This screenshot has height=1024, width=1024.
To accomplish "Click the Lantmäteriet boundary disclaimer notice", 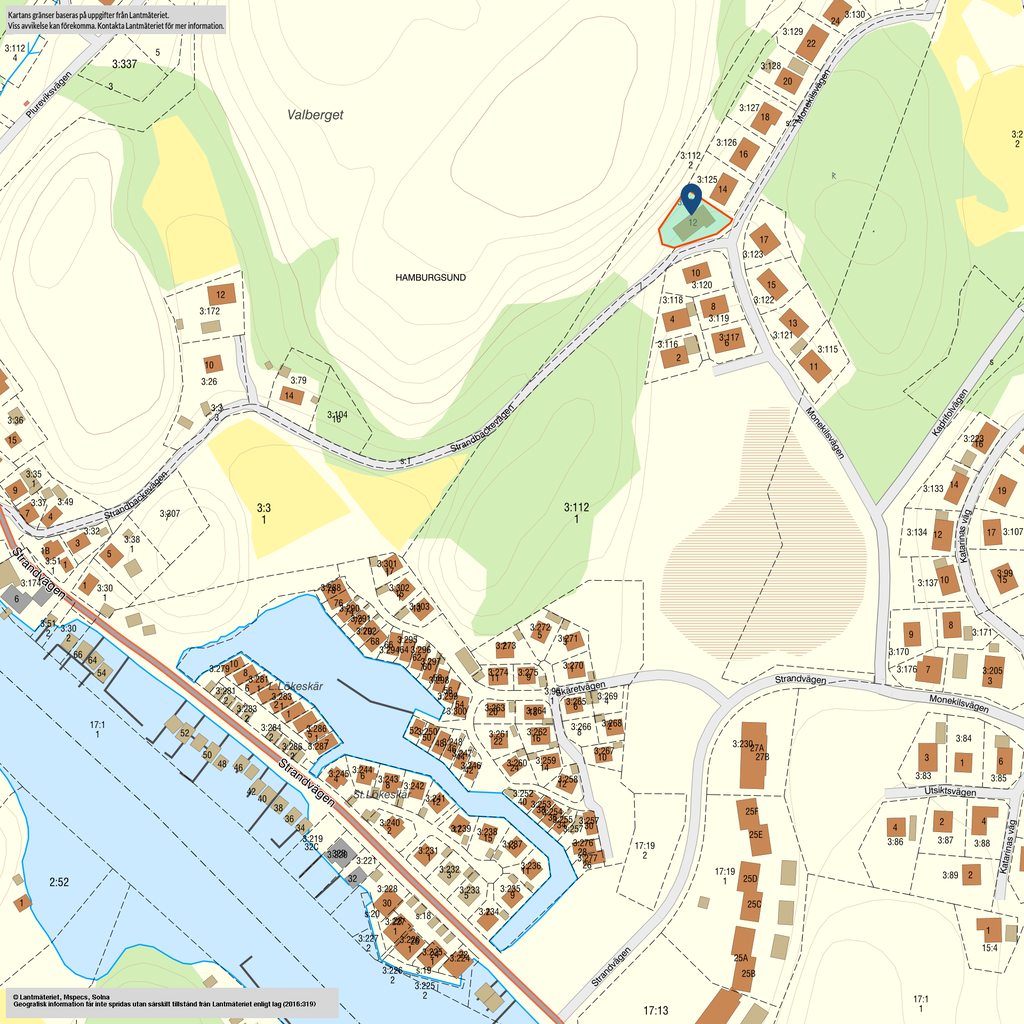I will coord(115,21).
